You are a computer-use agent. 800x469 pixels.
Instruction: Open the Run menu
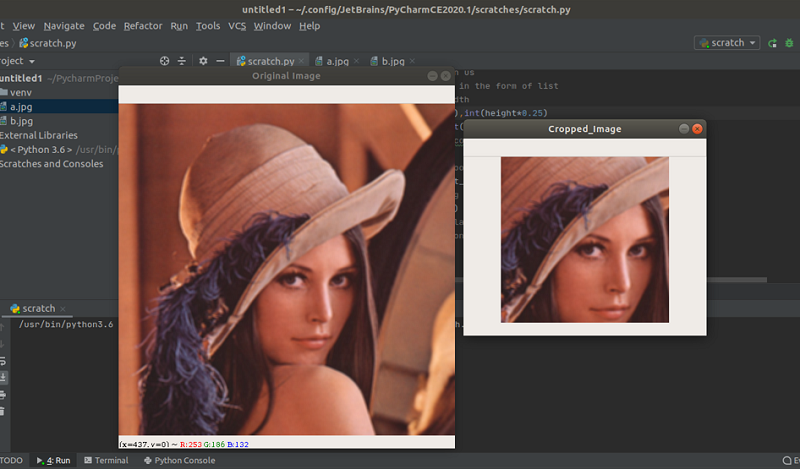click(x=179, y=26)
